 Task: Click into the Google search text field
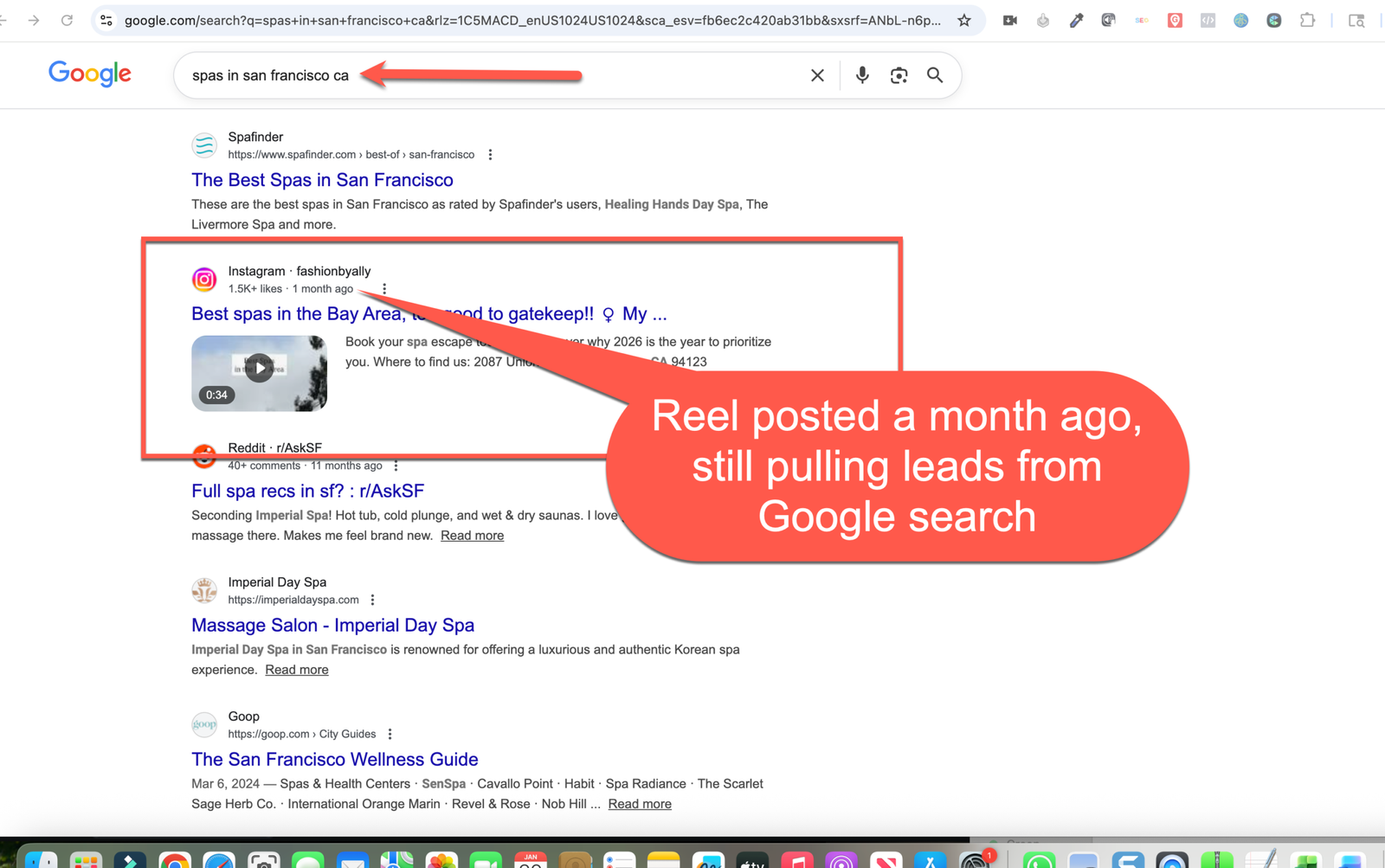point(485,75)
